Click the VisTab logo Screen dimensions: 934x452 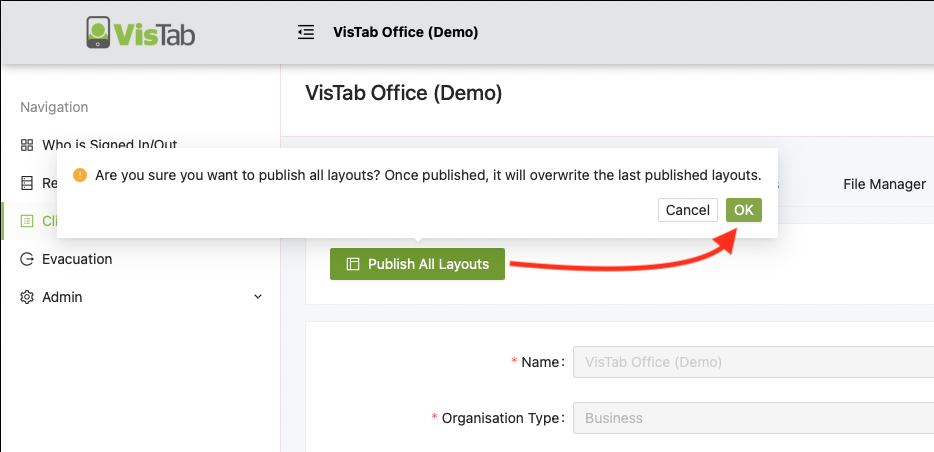tap(141, 32)
